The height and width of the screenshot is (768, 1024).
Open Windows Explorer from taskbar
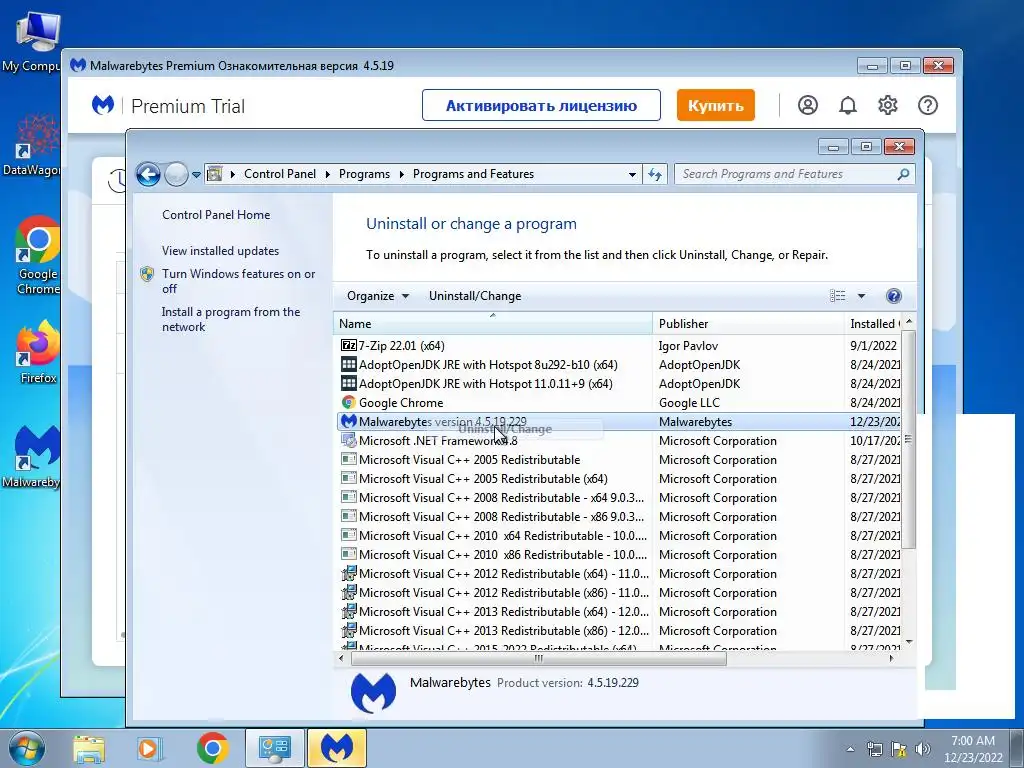pyautogui.click(x=89, y=749)
